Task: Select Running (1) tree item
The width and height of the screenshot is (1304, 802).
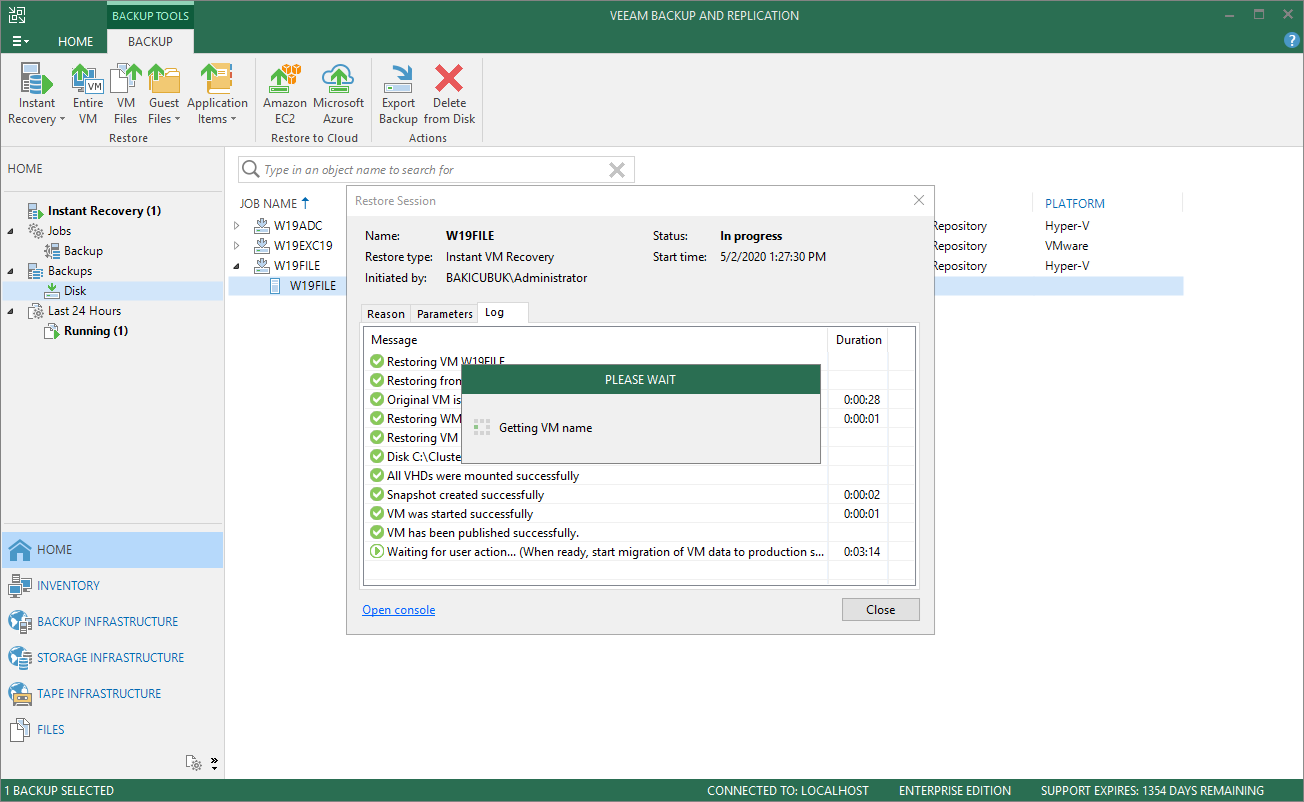Action: (95, 331)
